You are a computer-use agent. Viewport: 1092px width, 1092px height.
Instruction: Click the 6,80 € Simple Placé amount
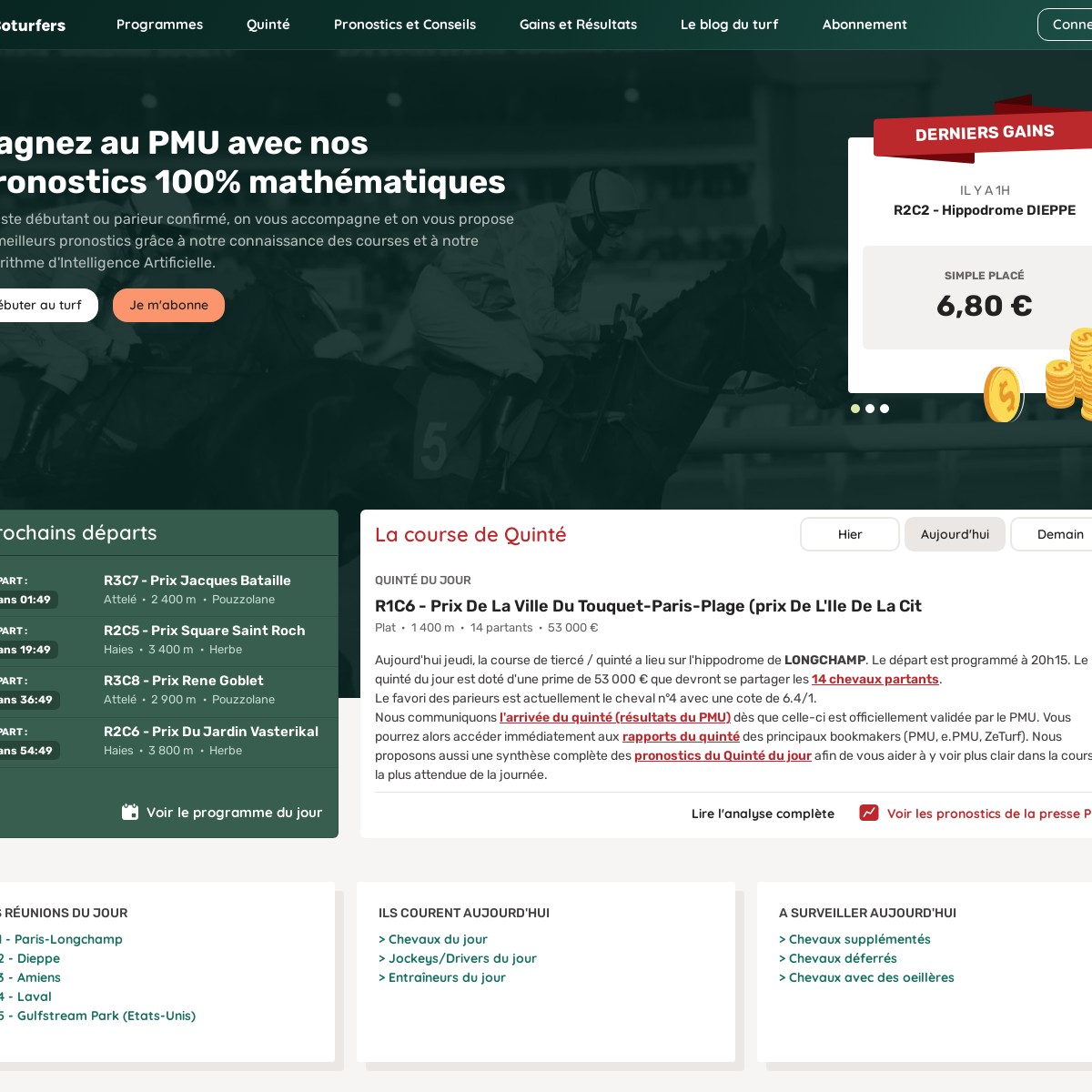[x=985, y=306]
